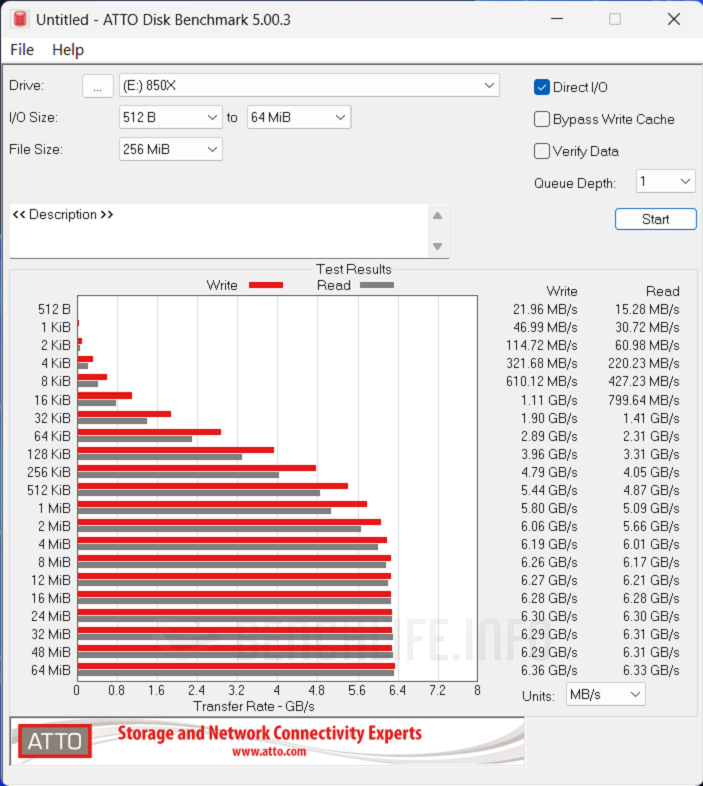
Task: Click the drive browse '...' button
Action: pyautogui.click(x=98, y=86)
